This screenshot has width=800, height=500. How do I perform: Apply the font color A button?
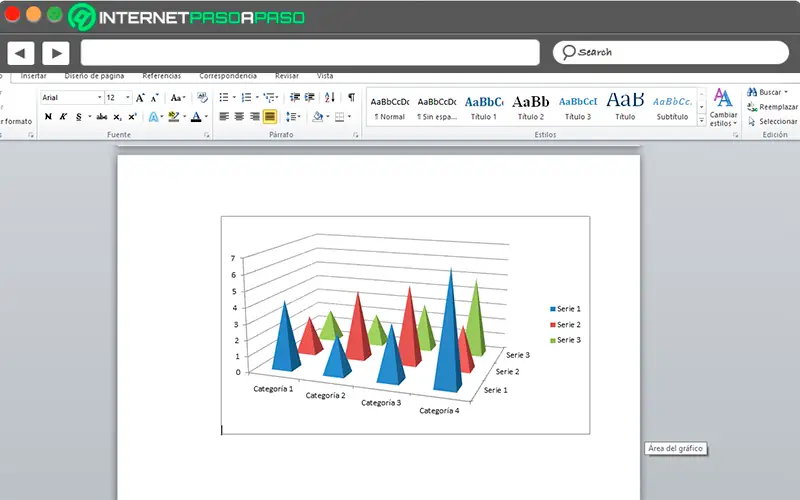196,117
